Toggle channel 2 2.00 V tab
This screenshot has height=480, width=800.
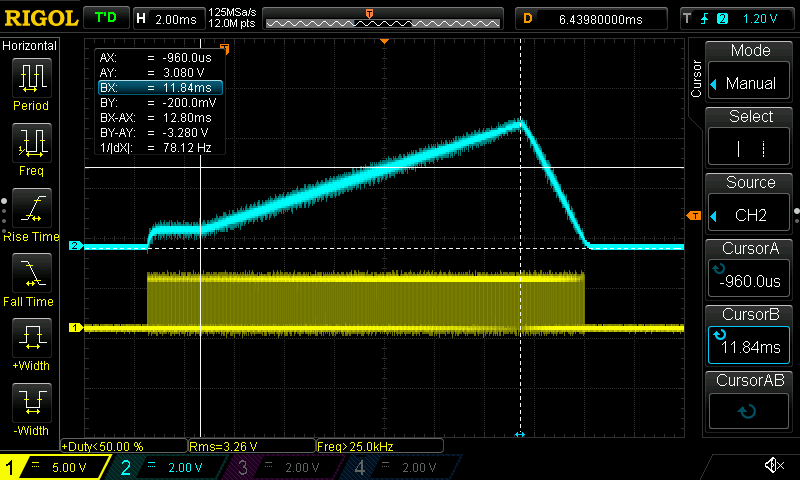pyautogui.click(x=166, y=467)
